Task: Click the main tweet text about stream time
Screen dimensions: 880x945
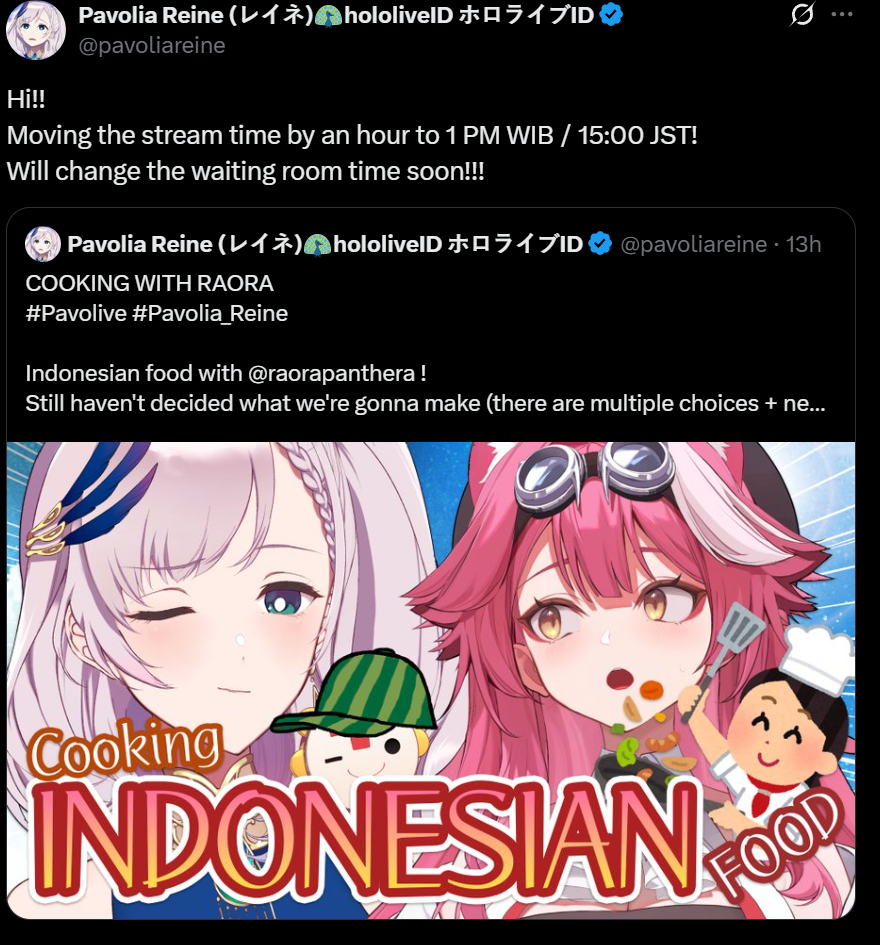Action: tap(352, 135)
